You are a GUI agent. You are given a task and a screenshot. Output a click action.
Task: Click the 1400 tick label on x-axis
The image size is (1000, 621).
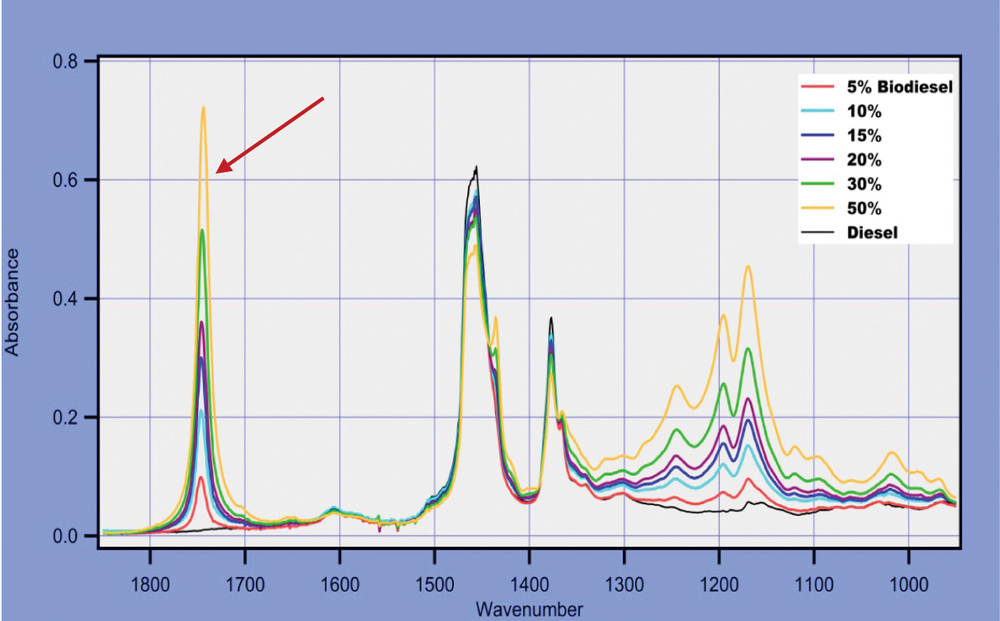click(x=529, y=580)
